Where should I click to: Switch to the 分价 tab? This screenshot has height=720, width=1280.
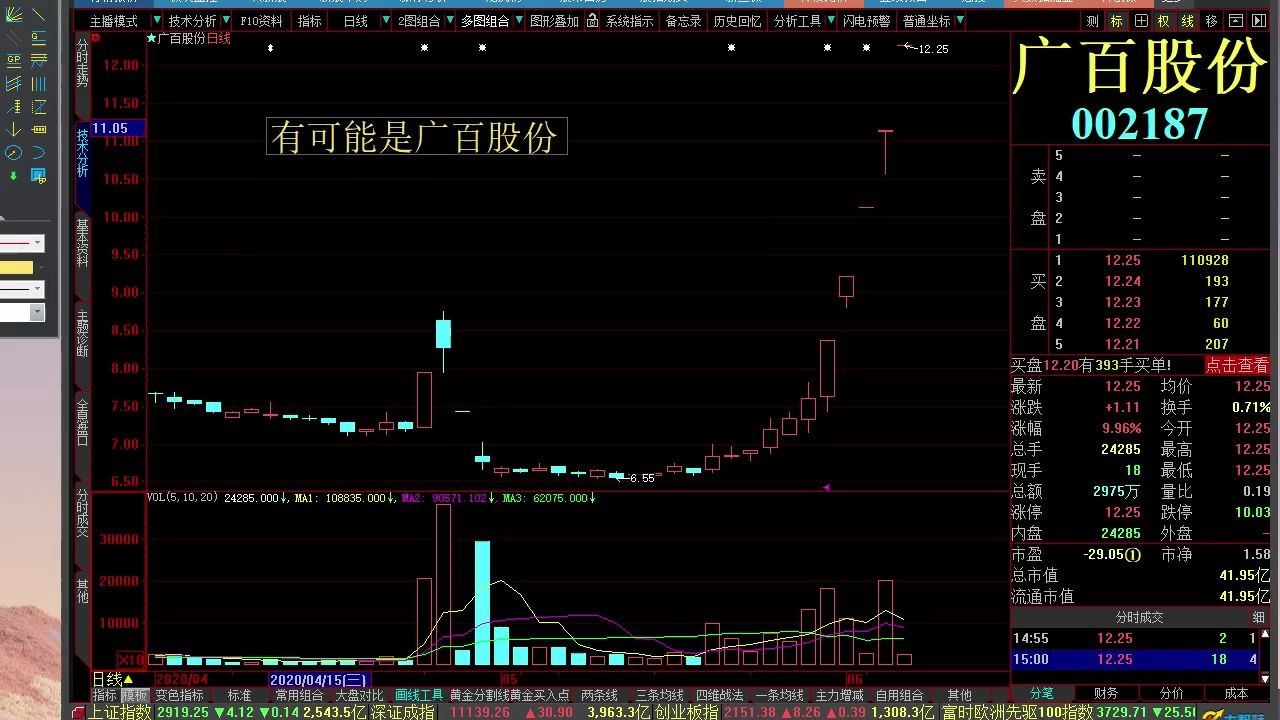1171,693
